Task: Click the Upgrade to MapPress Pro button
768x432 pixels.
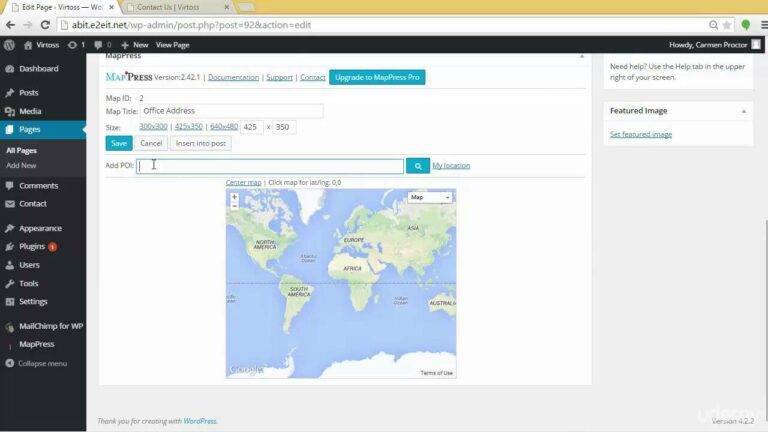Action: [377, 77]
